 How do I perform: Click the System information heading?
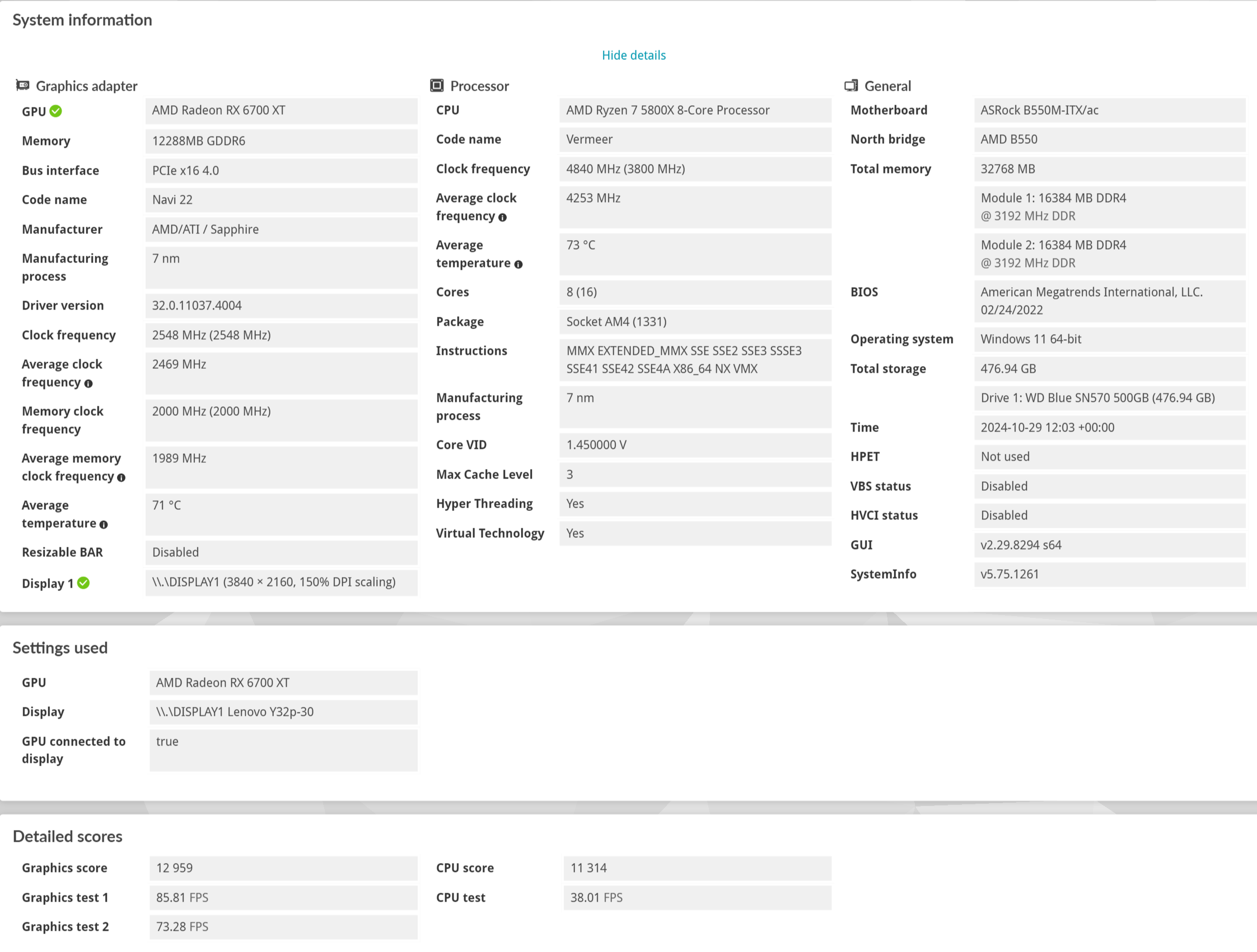(82, 20)
